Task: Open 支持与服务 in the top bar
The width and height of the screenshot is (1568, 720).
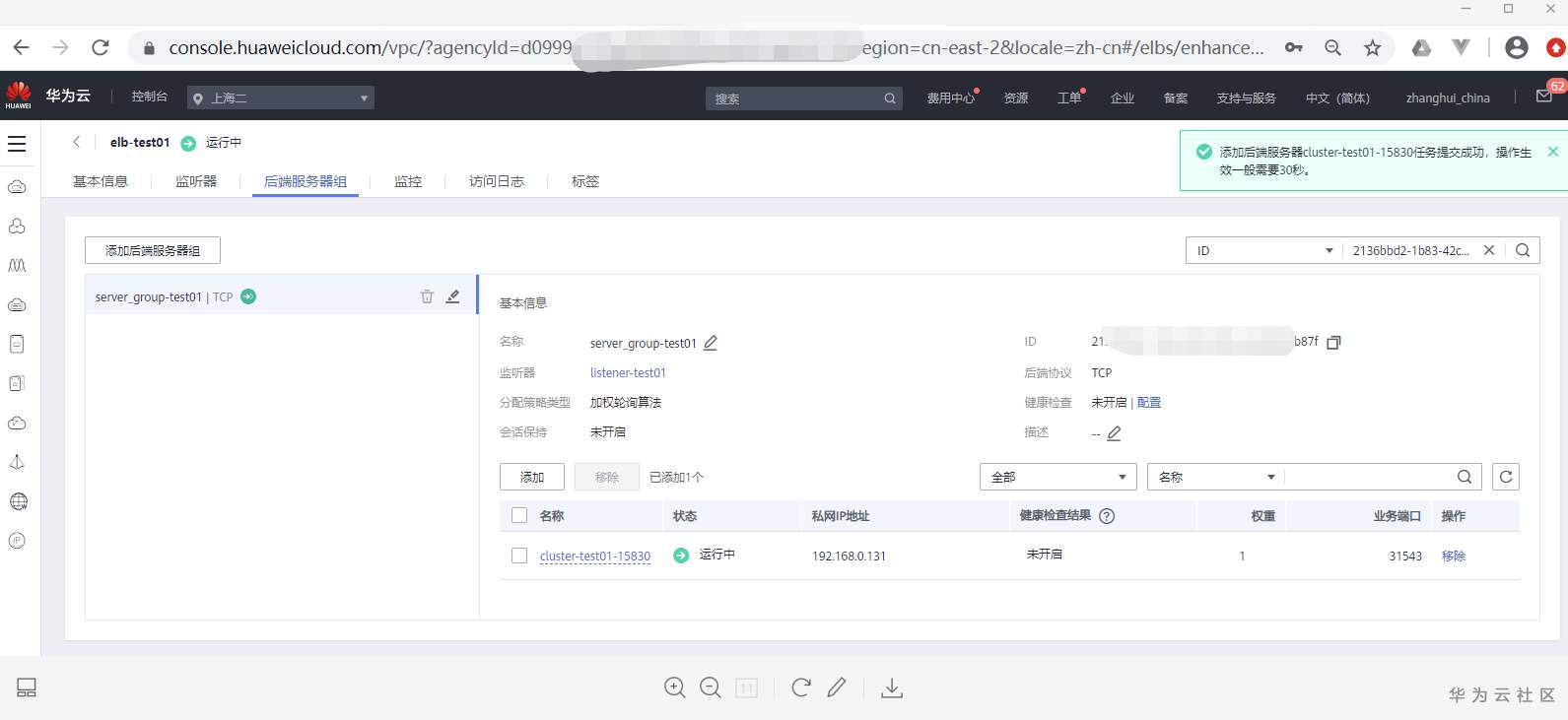Action: pyautogui.click(x=1246, y=98)
